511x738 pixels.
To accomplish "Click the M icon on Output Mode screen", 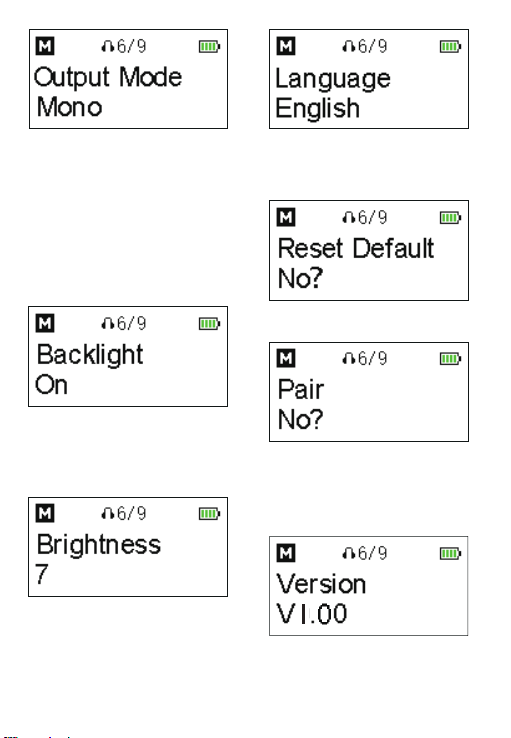I will [45, 46].
